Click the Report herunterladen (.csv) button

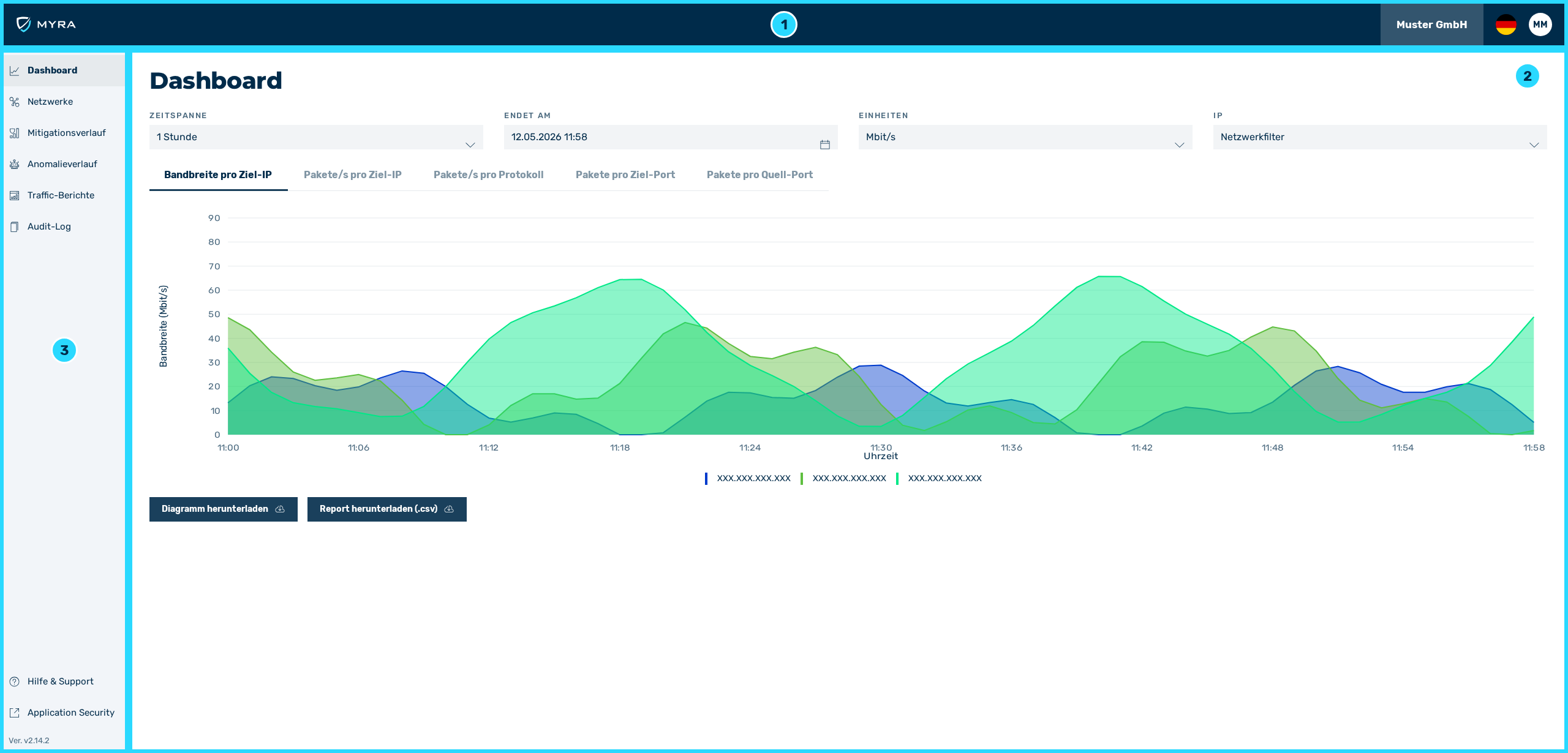(x=387, y=509)
